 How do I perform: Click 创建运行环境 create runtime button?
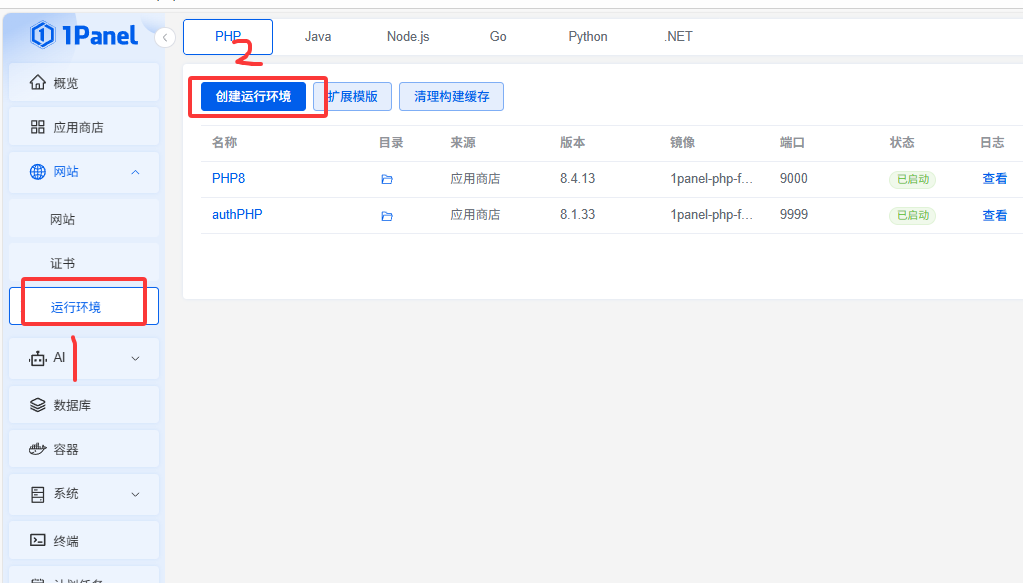(253, 96)
